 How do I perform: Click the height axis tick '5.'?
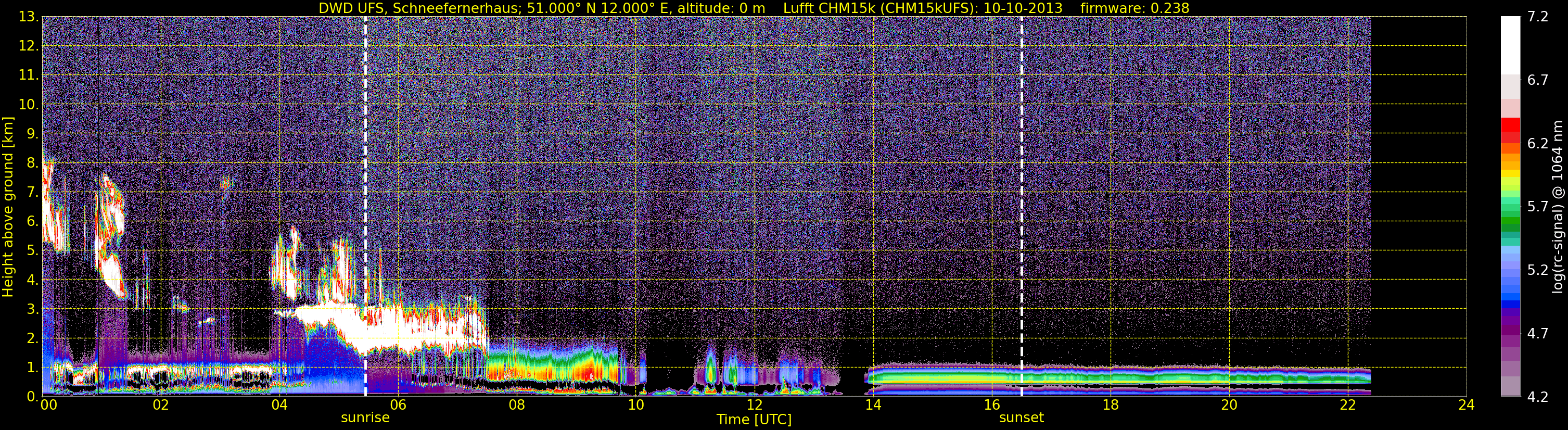pyautogui.click(x=32, y=250)
